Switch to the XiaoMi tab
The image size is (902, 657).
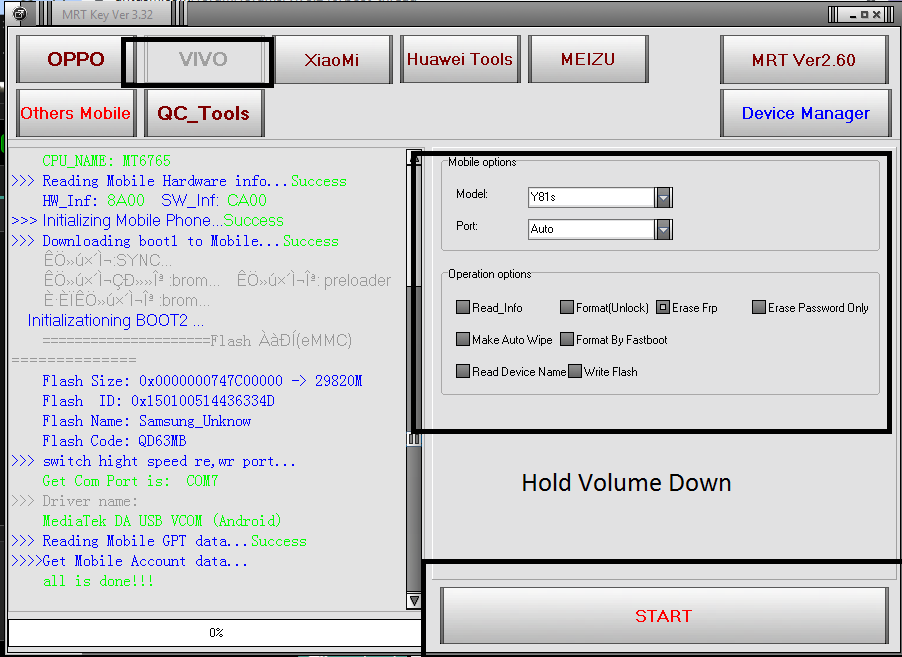332,59
